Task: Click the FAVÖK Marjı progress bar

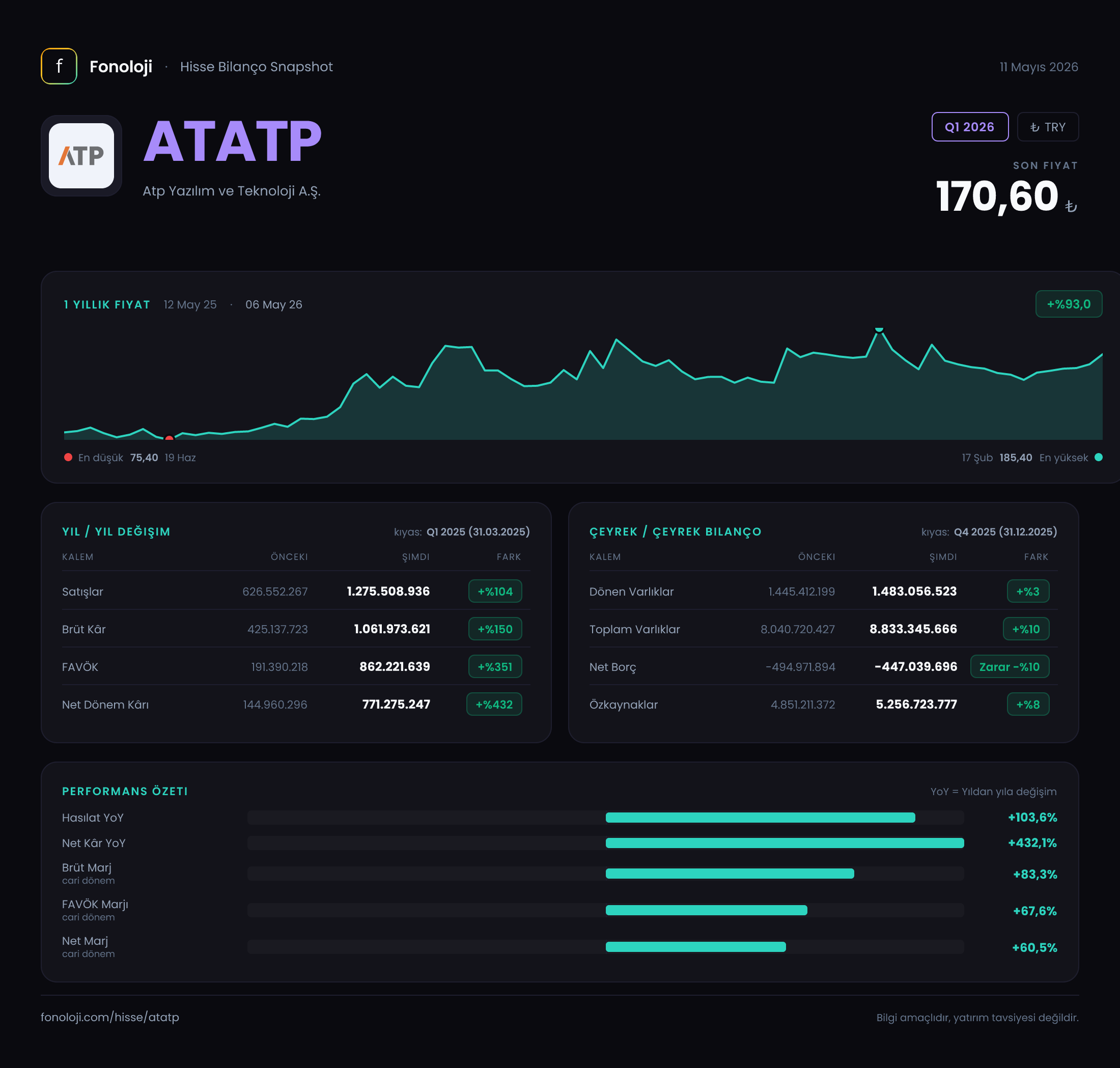Action: 605,910
